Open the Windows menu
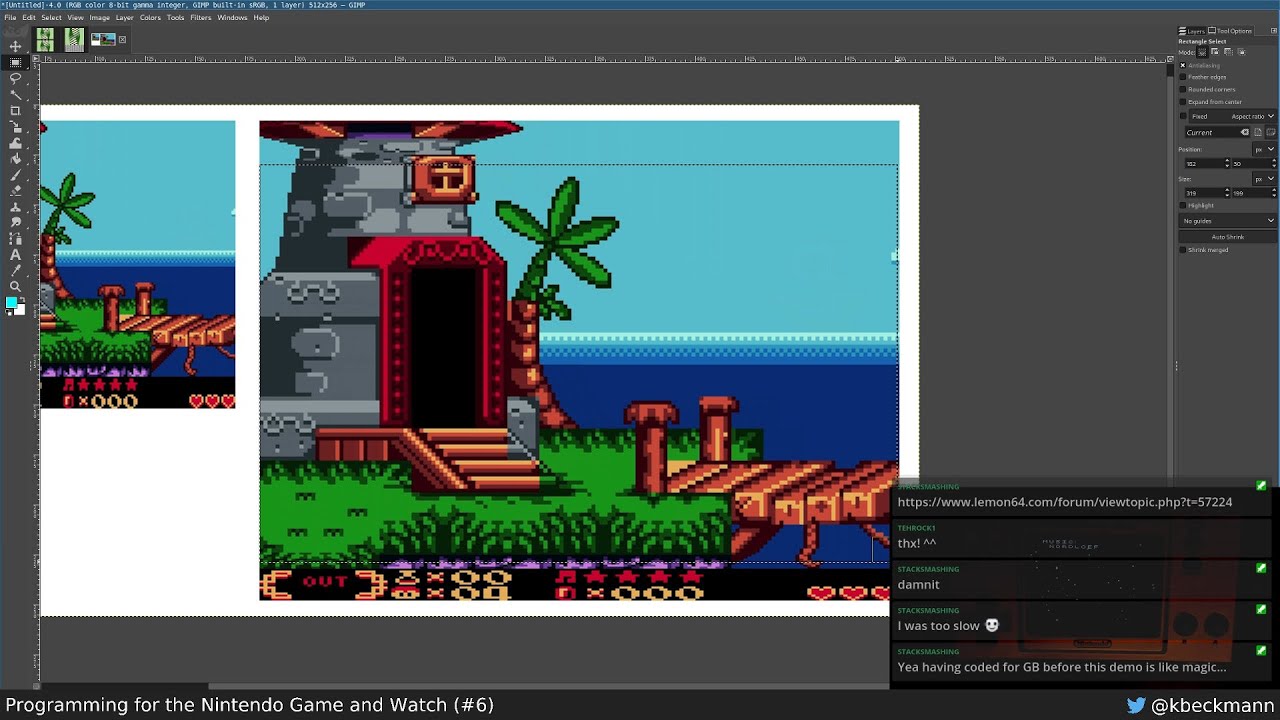The image size is (1280, 720). (232, 17)
